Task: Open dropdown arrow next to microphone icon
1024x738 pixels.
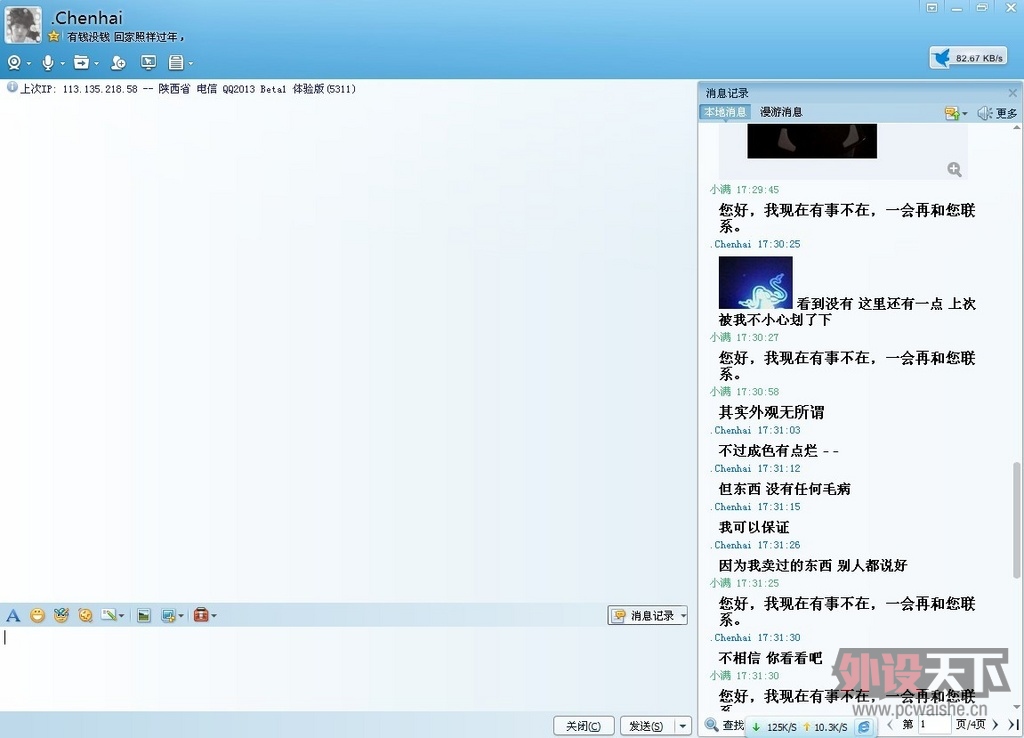Action: 63,63
